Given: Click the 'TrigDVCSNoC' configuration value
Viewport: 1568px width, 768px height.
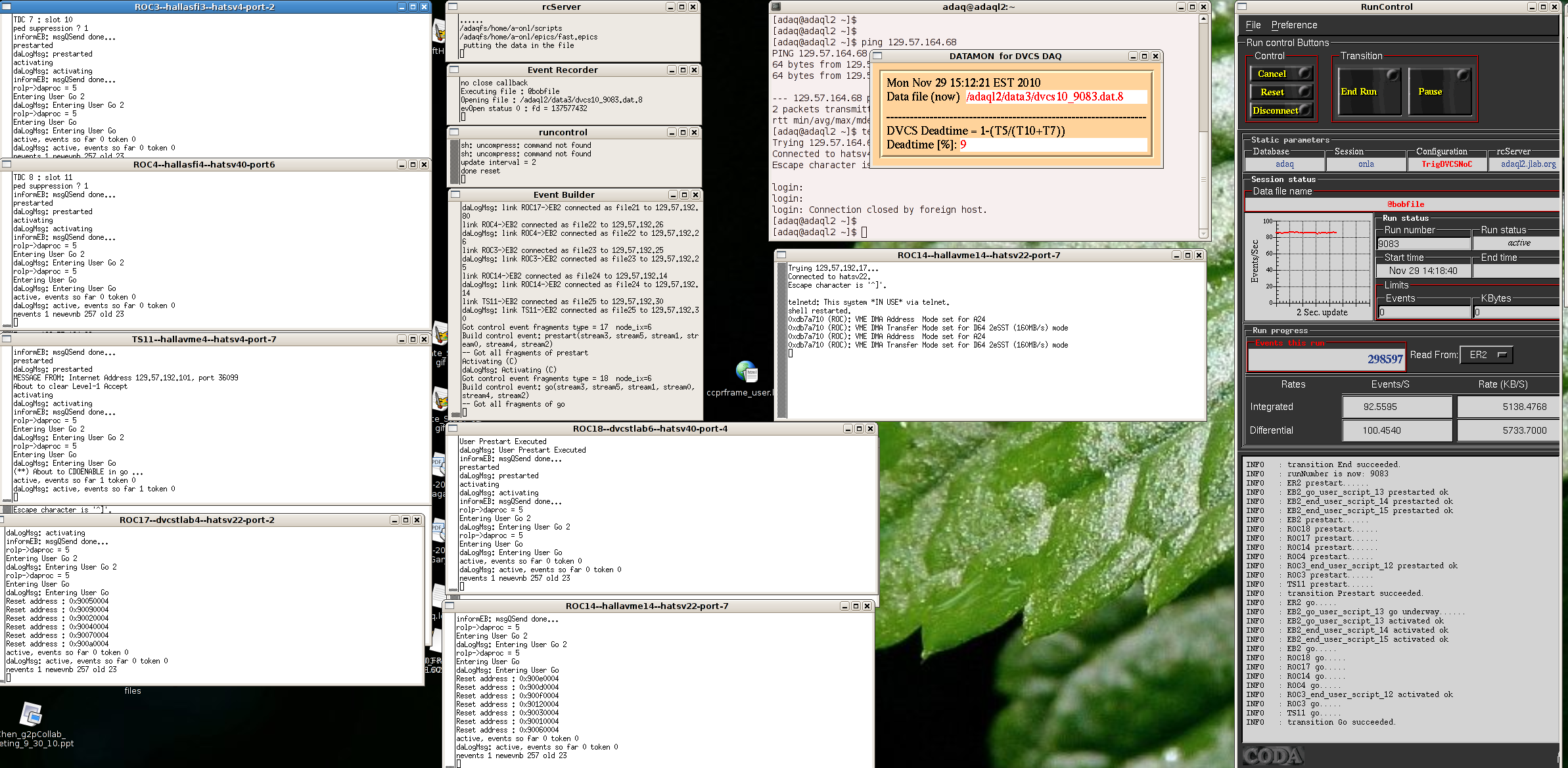Looking at the screenshot, I should tap(1446, 164).
